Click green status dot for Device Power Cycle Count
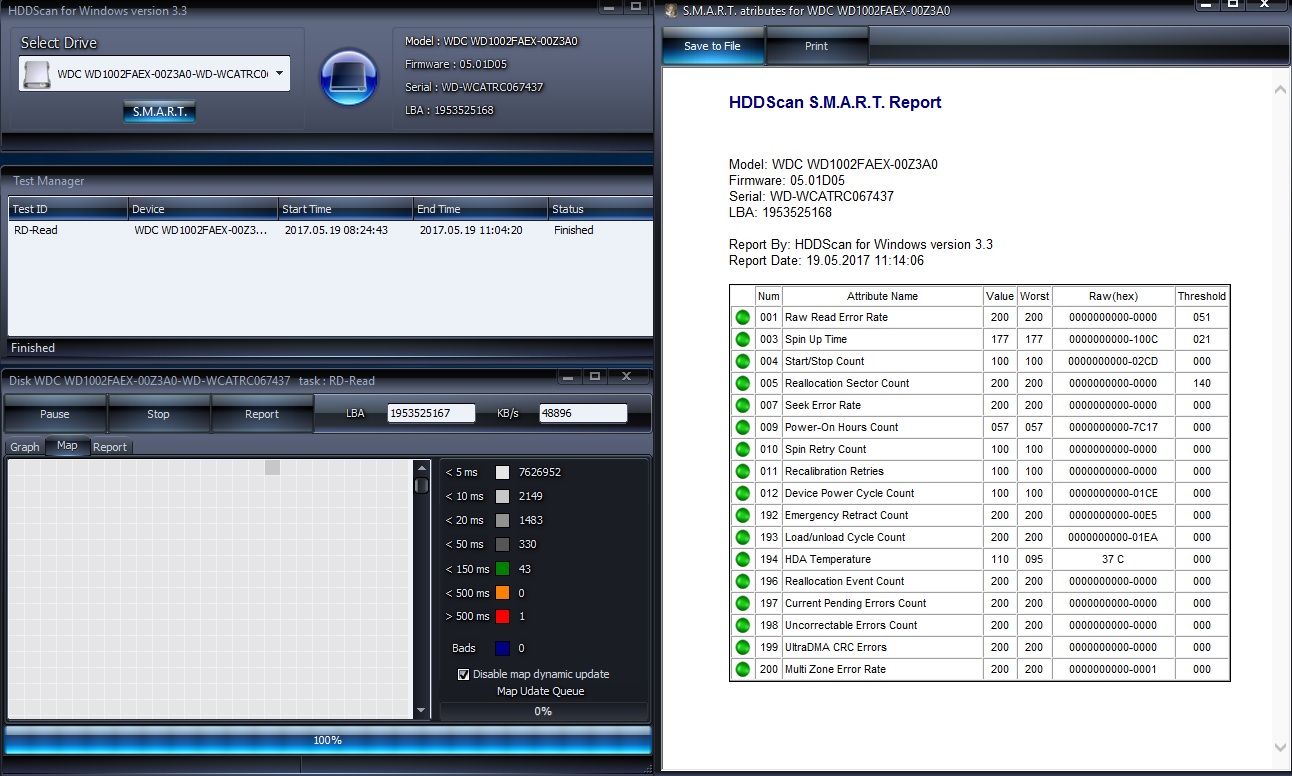The width and height of the screenshot is (1292, 776). (x=742, y=493)
